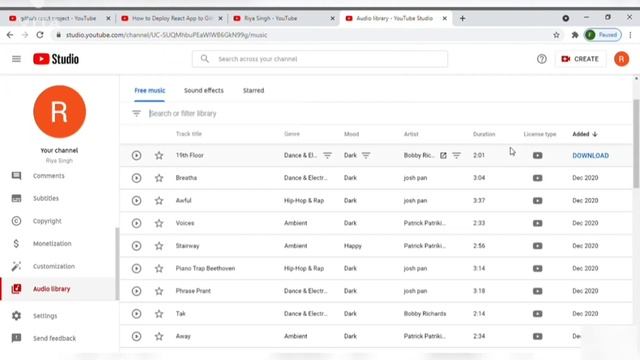
Task: Switch to the Riya Singh YouTube browser tab
Action: click(x=284, y=18)
